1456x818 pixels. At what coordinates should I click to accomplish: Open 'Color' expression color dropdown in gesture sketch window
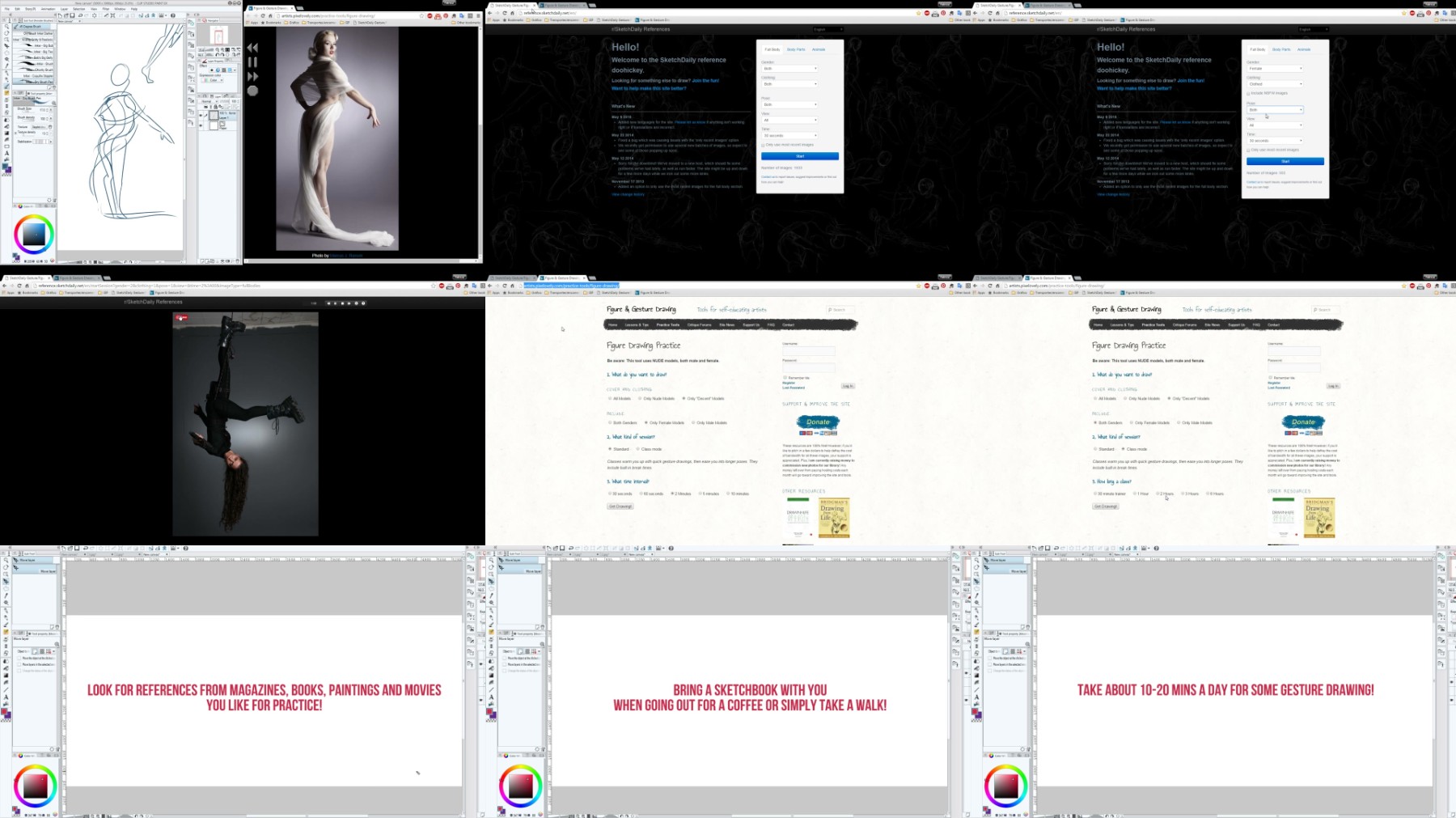coord(214,80)
